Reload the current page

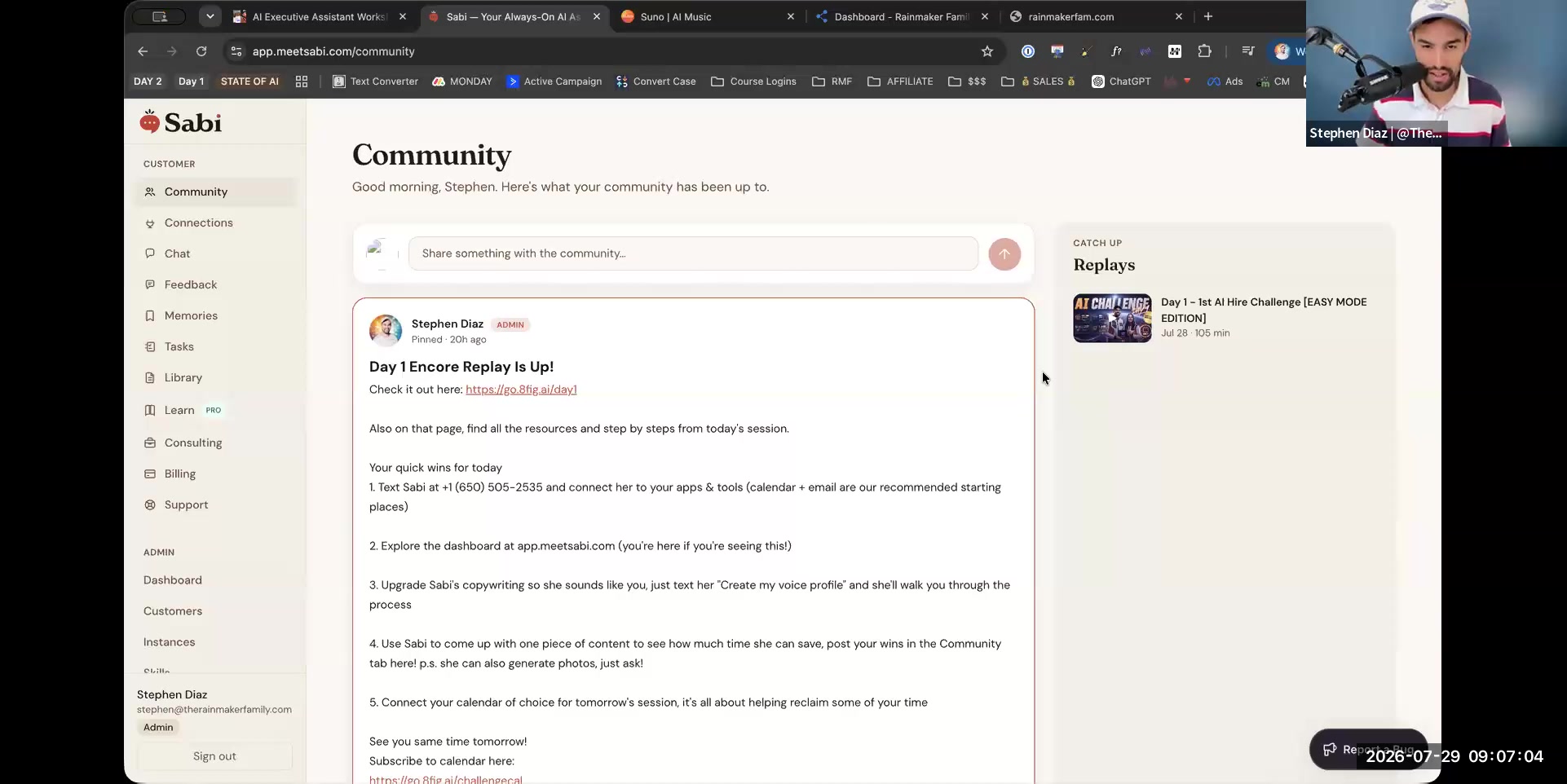[x=201, y=51]
